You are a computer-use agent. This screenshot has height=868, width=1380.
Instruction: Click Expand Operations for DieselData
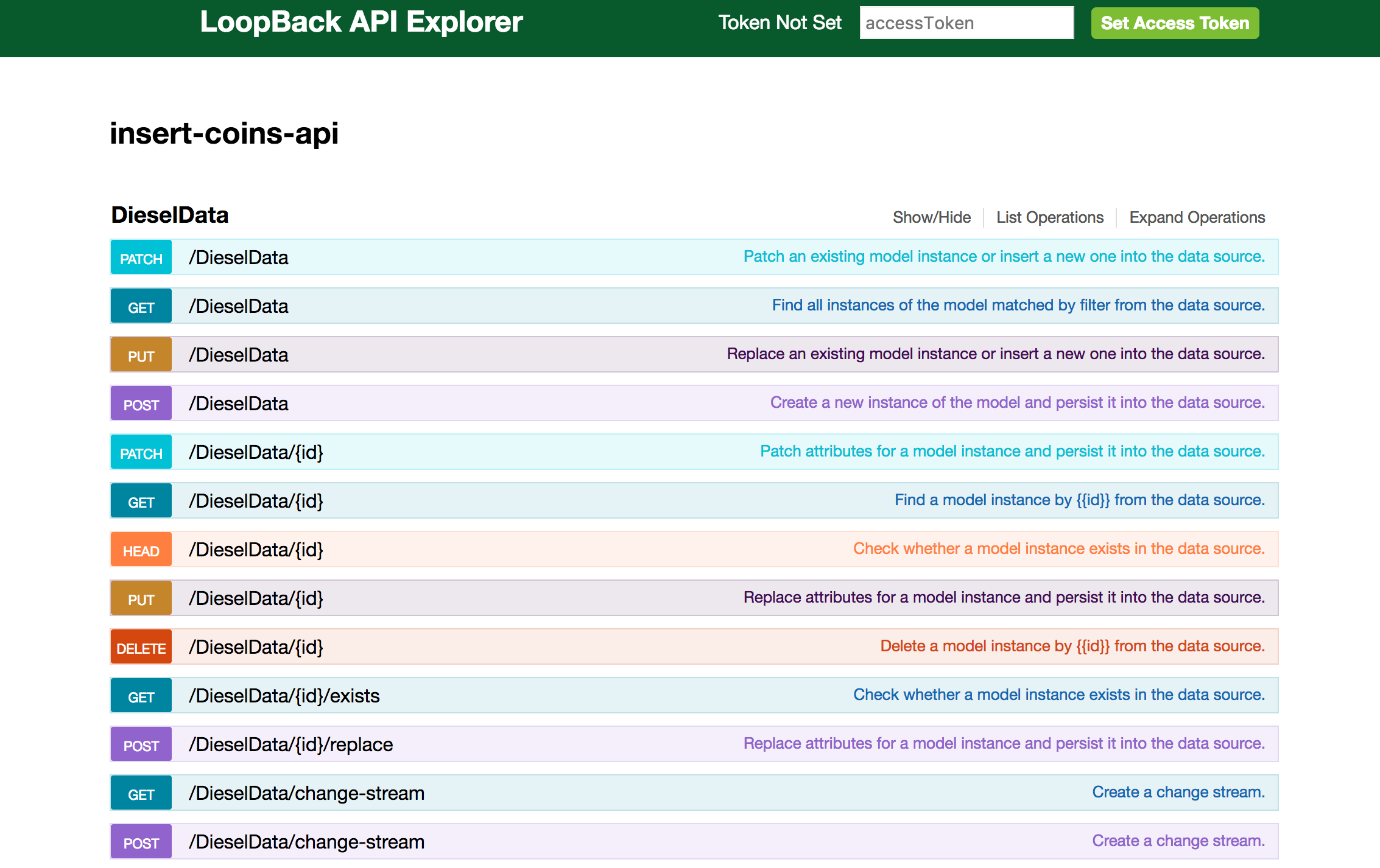[x=1197, y=217]
